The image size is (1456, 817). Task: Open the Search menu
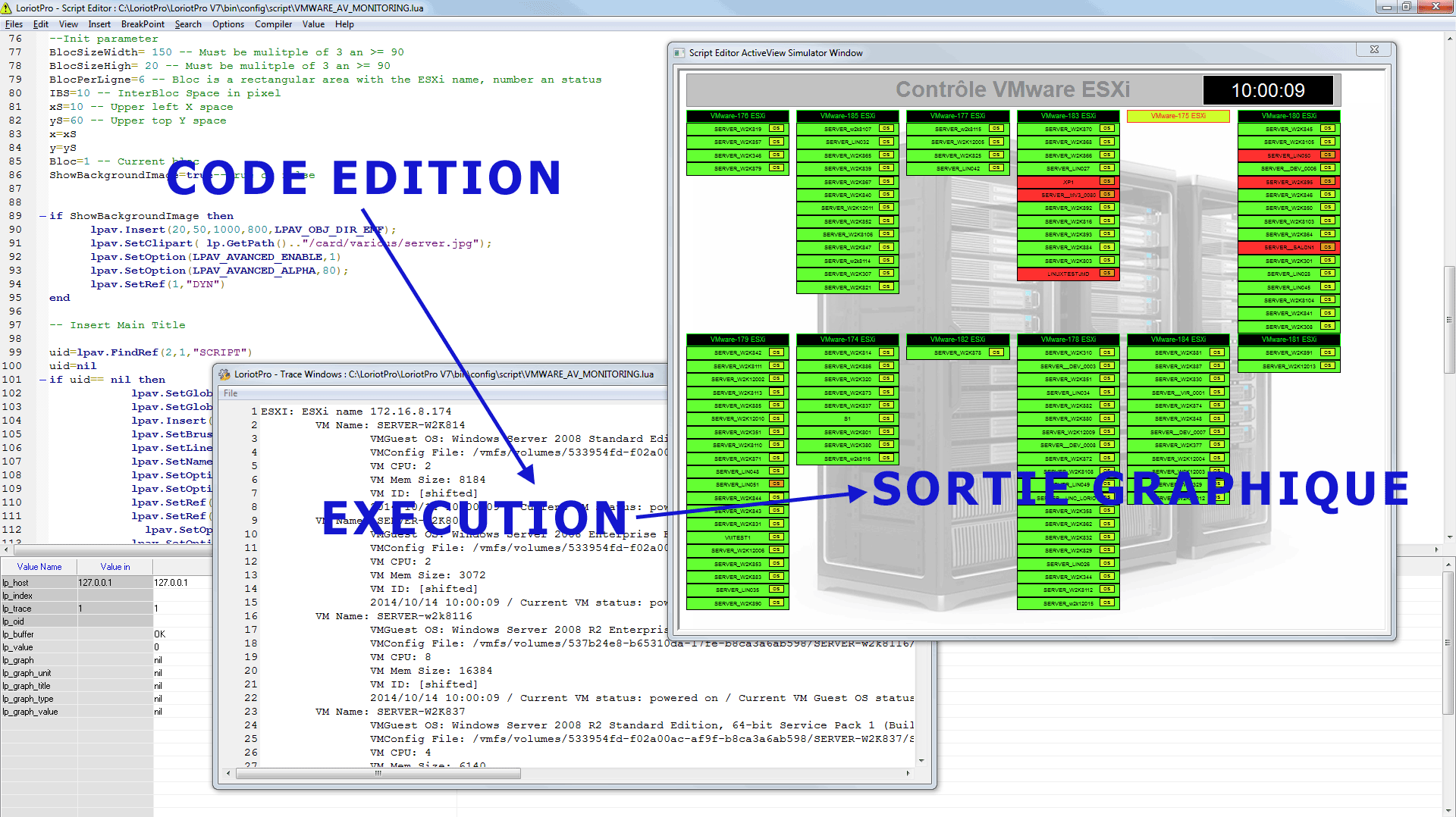[x=188, y=24]
